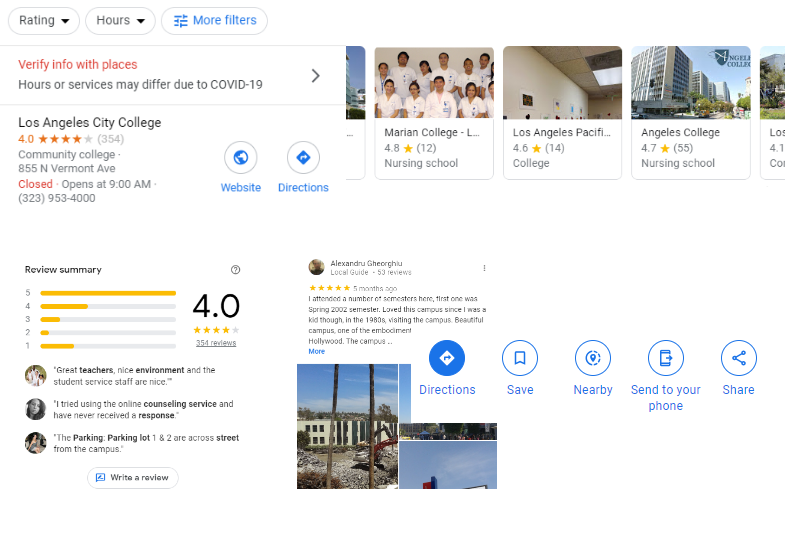
Task: Open the Rating filter dropdown
Action: (x=44, y=21)
